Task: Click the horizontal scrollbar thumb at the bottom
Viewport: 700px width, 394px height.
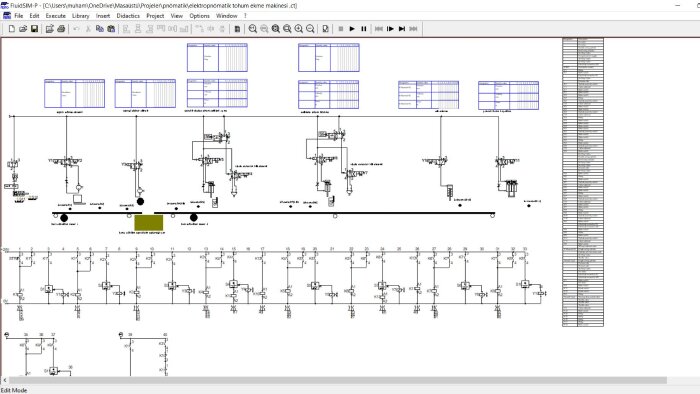Action: point(338,380)
